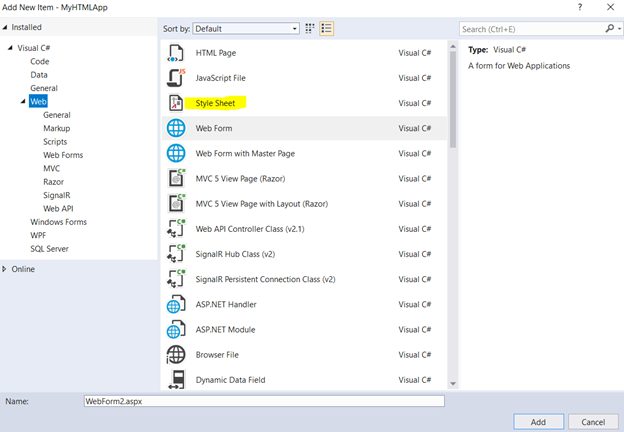Click the SignalR Hub Class icon
This screenshot has height=432, width=624.
point(176,254)
